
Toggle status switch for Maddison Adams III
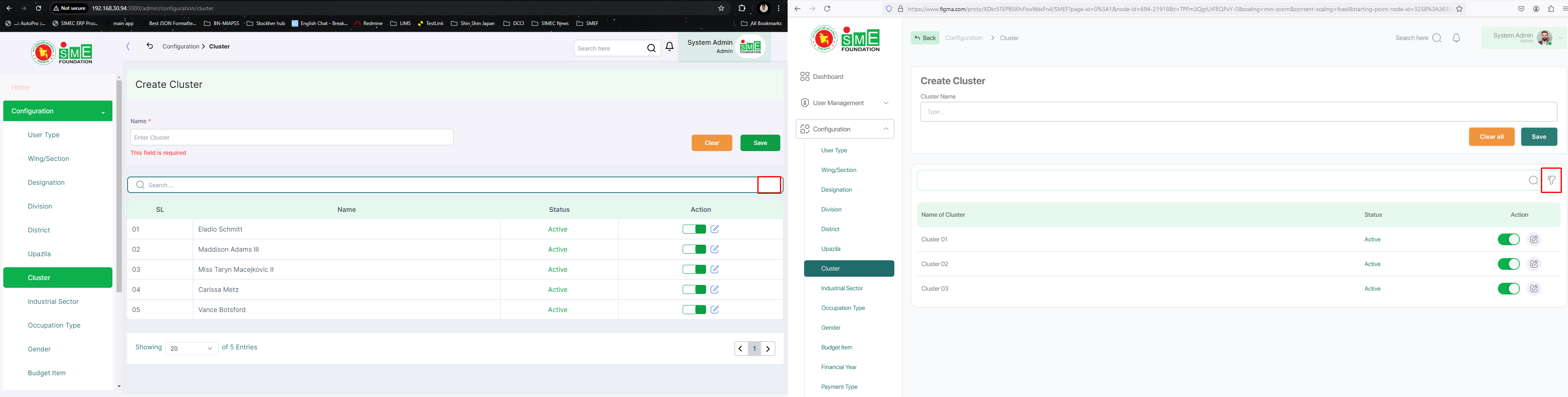pyautogui.click(x=694, y=249)
